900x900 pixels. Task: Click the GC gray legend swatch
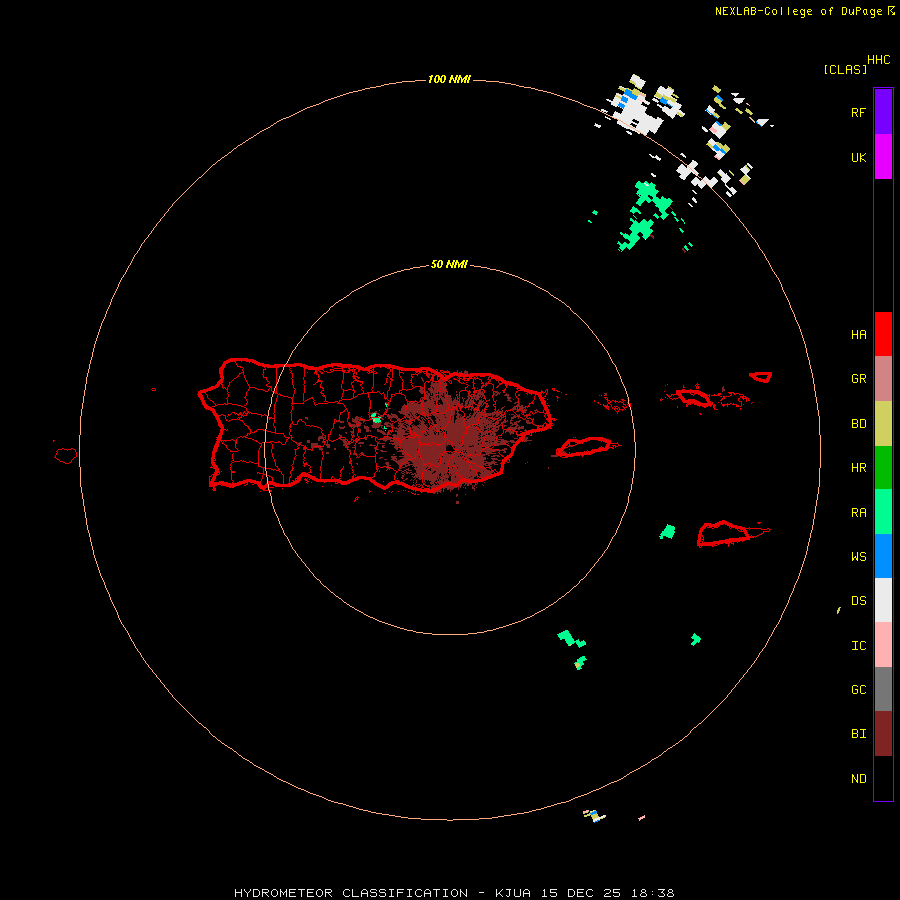pos(883,689)
